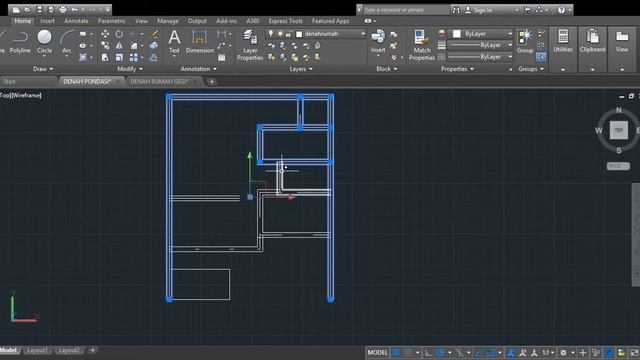Toggle hardware acceleration status icon

(x=609, y=352)
